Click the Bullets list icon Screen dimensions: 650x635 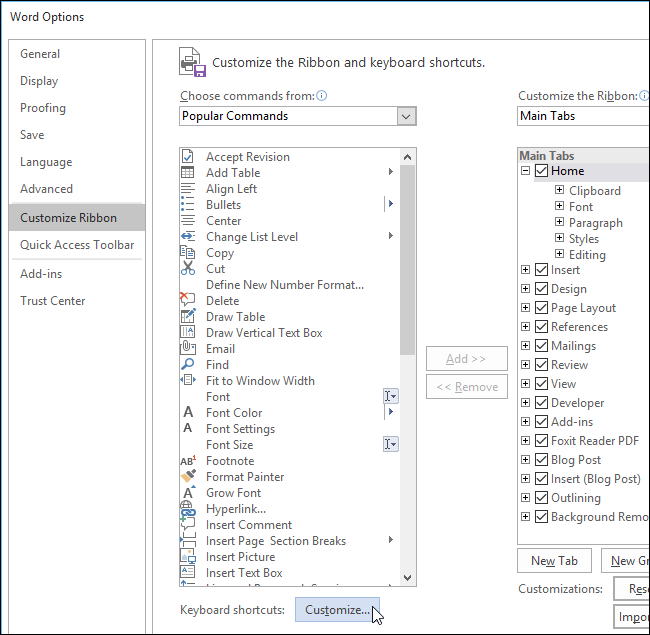click(x=187, y=205)
